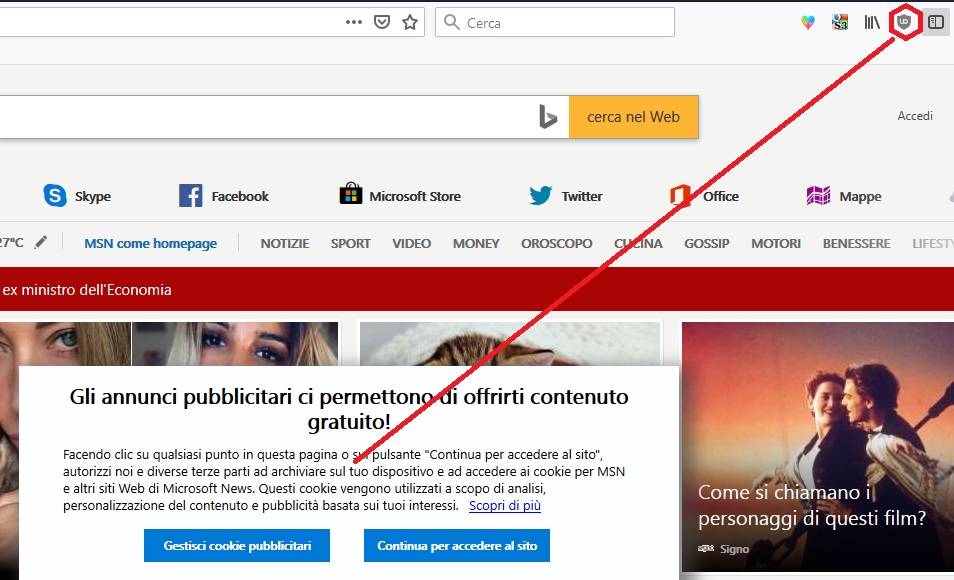Open the BENESSERE menu section

pyautogui.click(x=856, y=243)
